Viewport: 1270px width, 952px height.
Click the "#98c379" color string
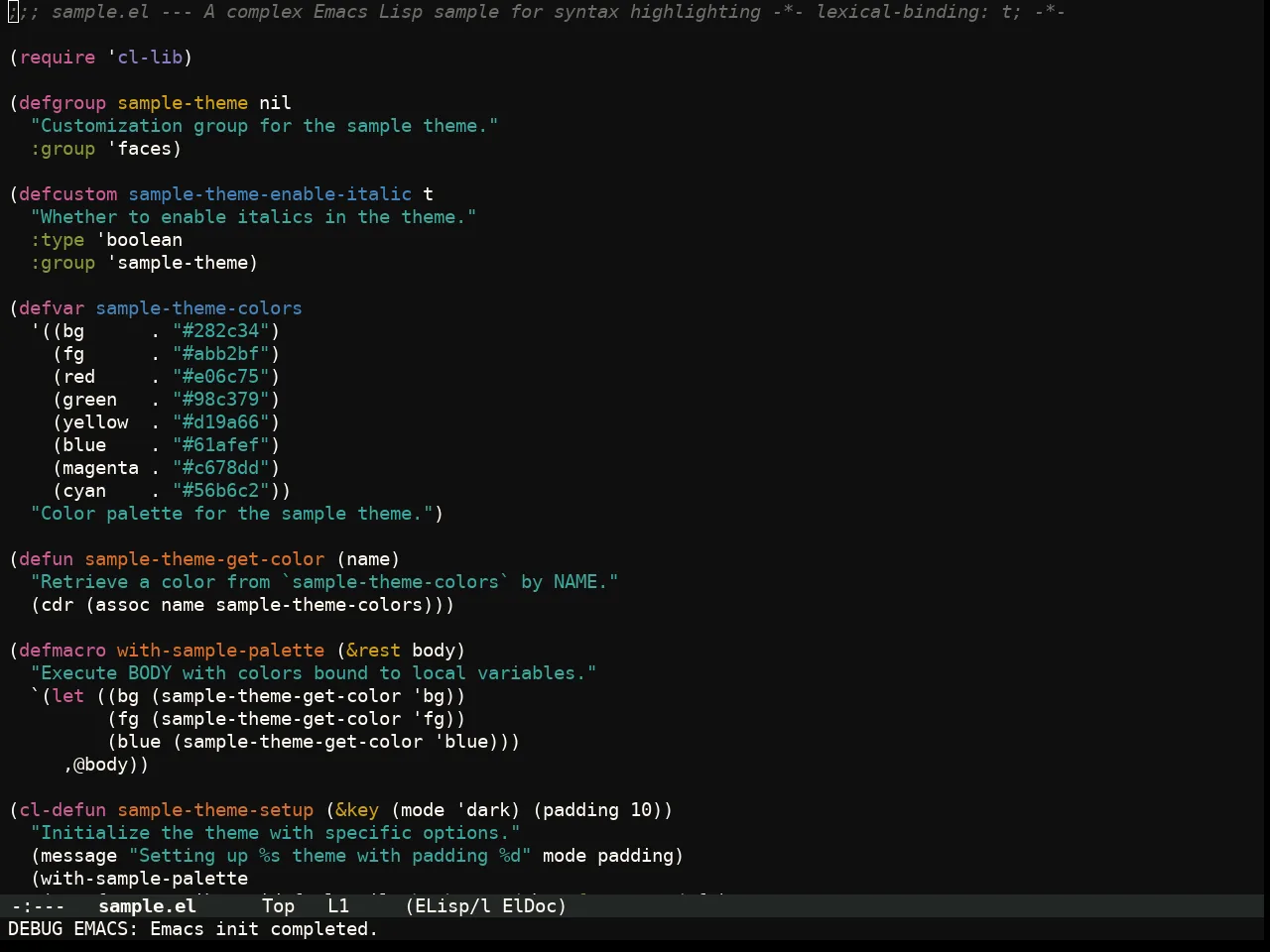[221, 400]
